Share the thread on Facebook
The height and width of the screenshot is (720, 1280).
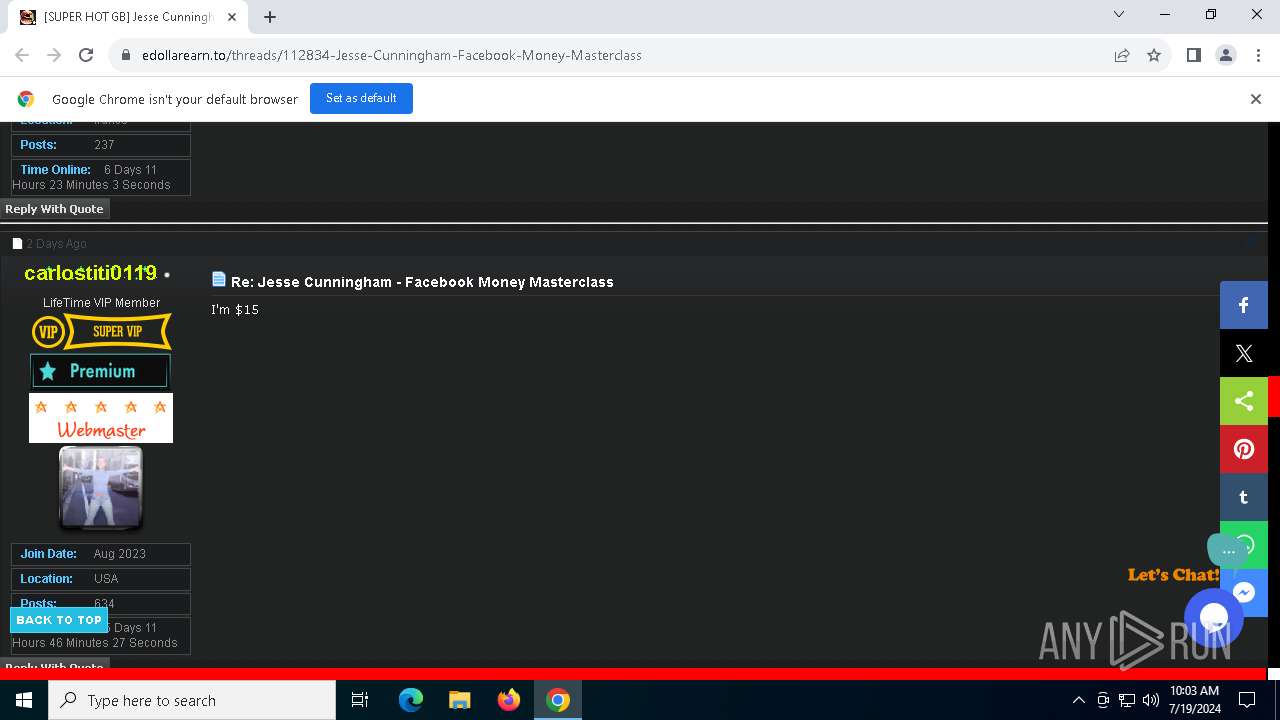pyautogui.click(x=1244, y=305)
